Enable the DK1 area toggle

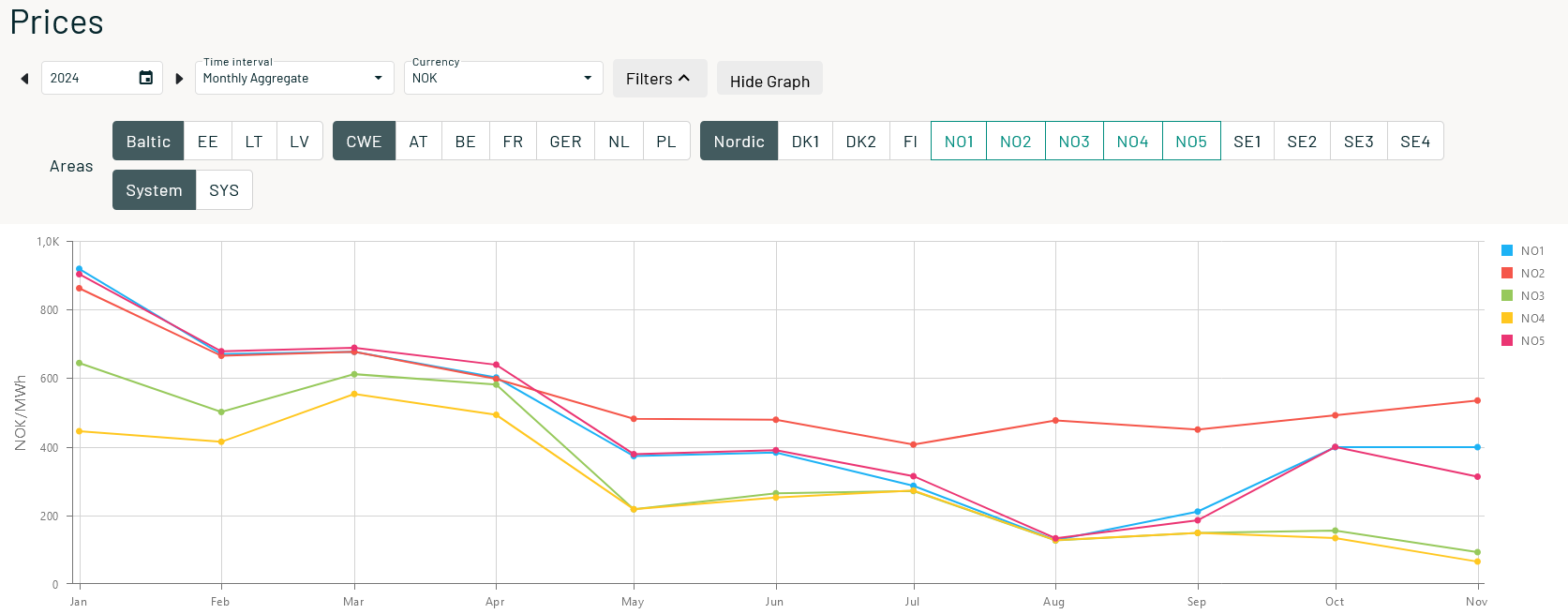805,141
